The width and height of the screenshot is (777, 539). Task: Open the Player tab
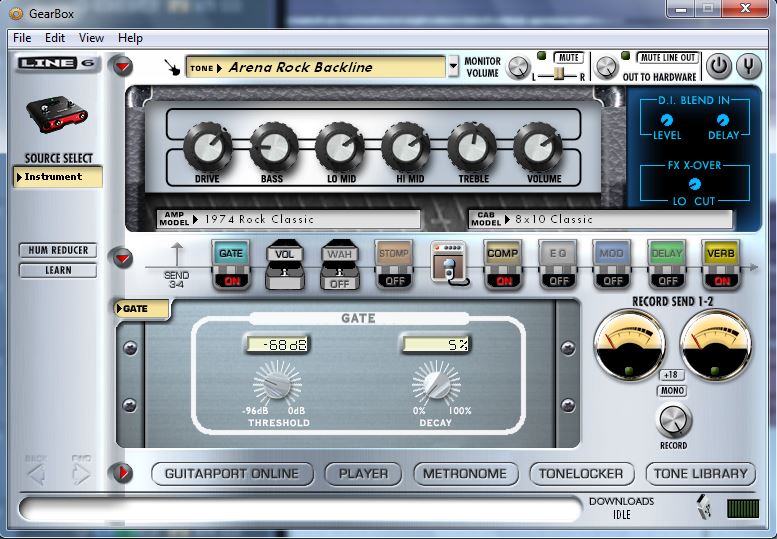pyautogui.click(x=363, y=474)
